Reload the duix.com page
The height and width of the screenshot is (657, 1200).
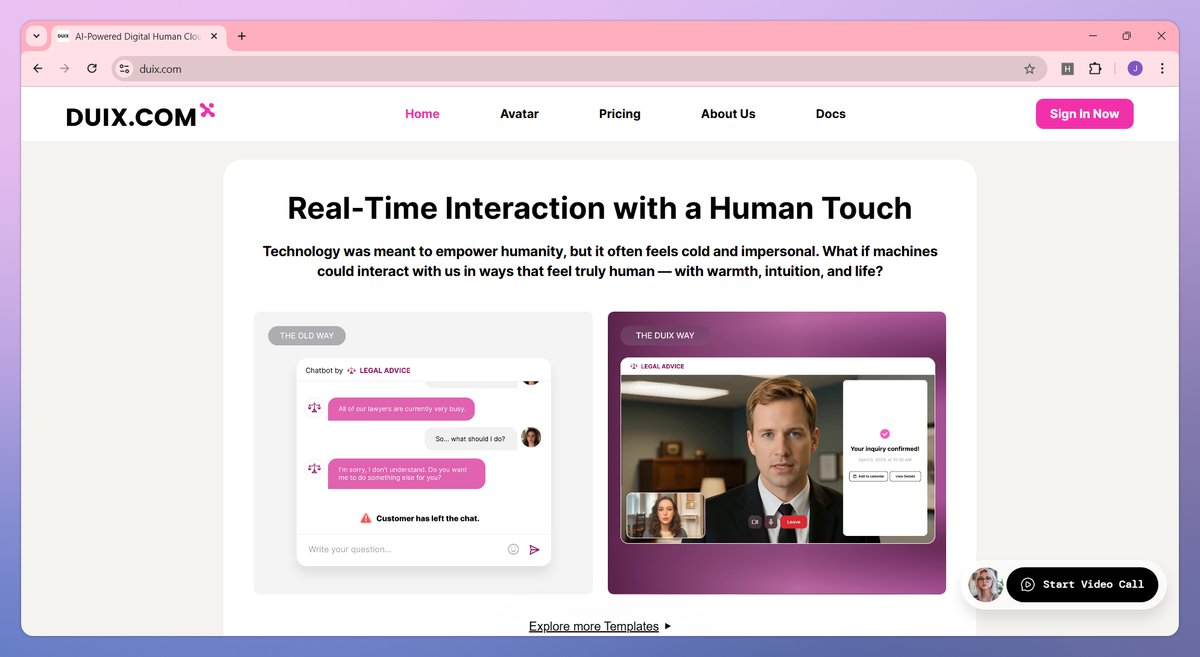click(92, 69)
